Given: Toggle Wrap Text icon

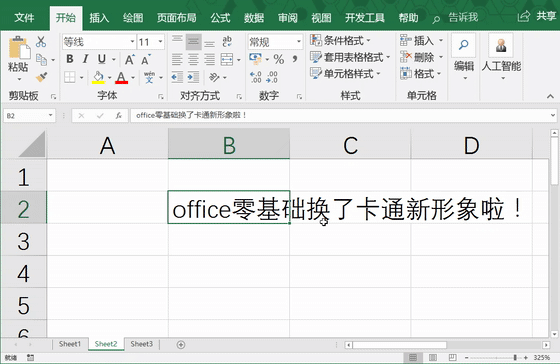Looking at the screenshot, I should pos(227,42).
